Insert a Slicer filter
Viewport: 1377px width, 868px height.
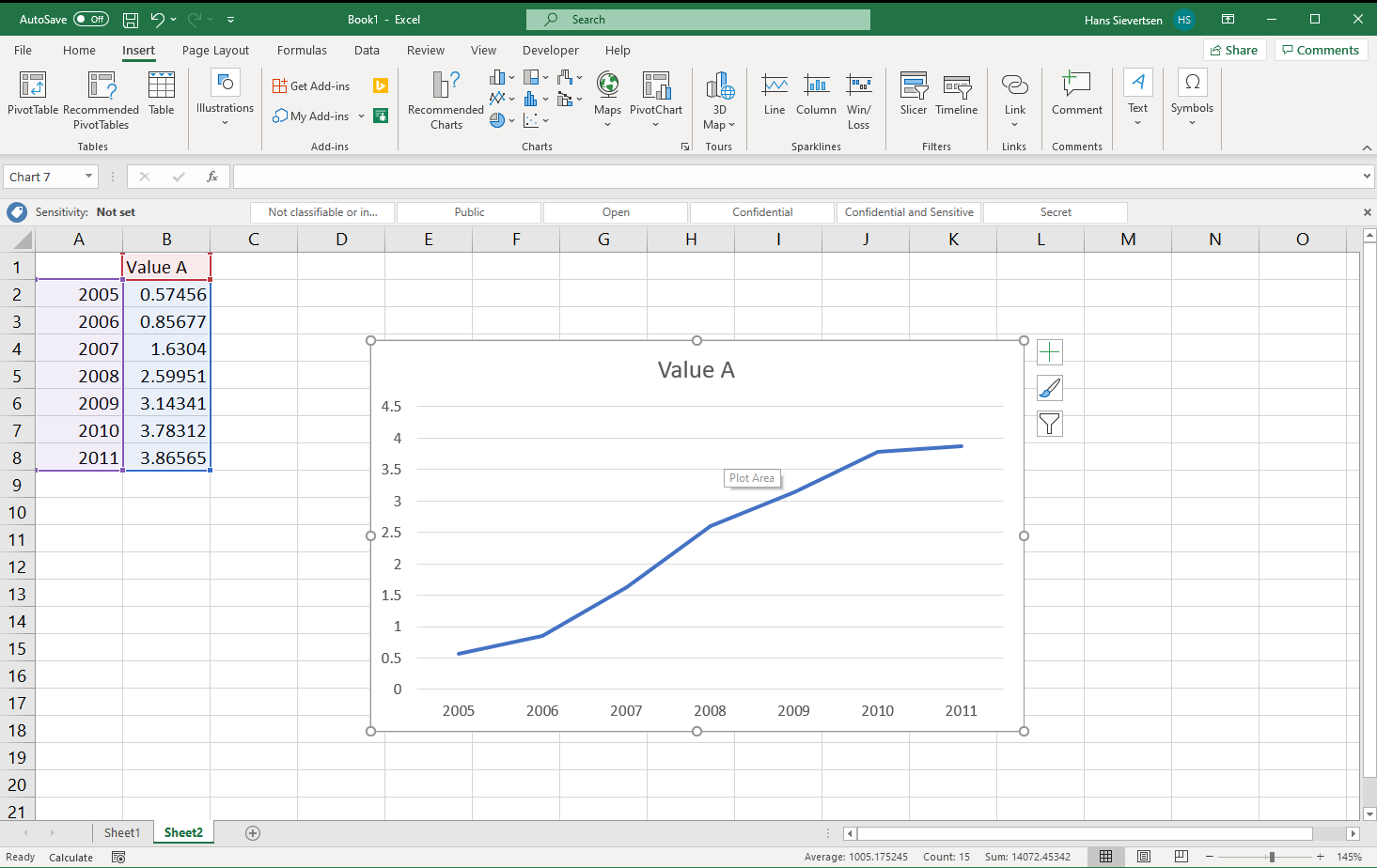[914, 94]
